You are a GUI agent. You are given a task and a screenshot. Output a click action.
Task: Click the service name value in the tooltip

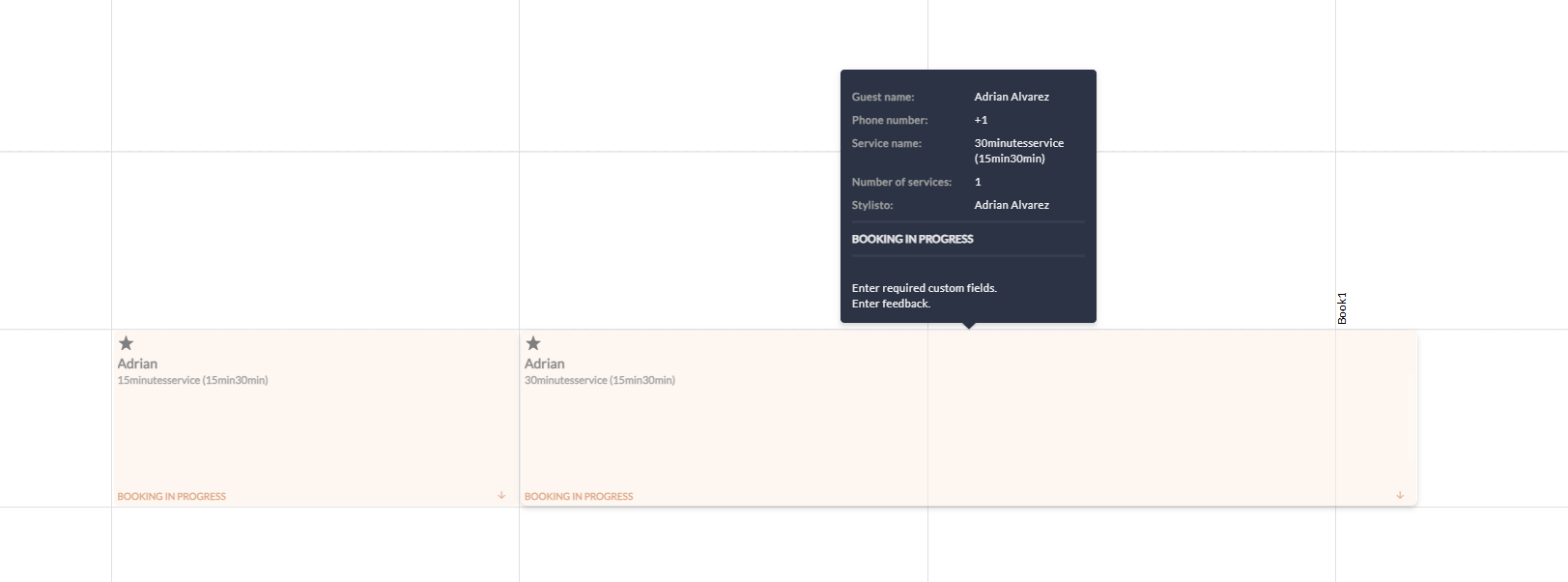[x=1018, y=151]
